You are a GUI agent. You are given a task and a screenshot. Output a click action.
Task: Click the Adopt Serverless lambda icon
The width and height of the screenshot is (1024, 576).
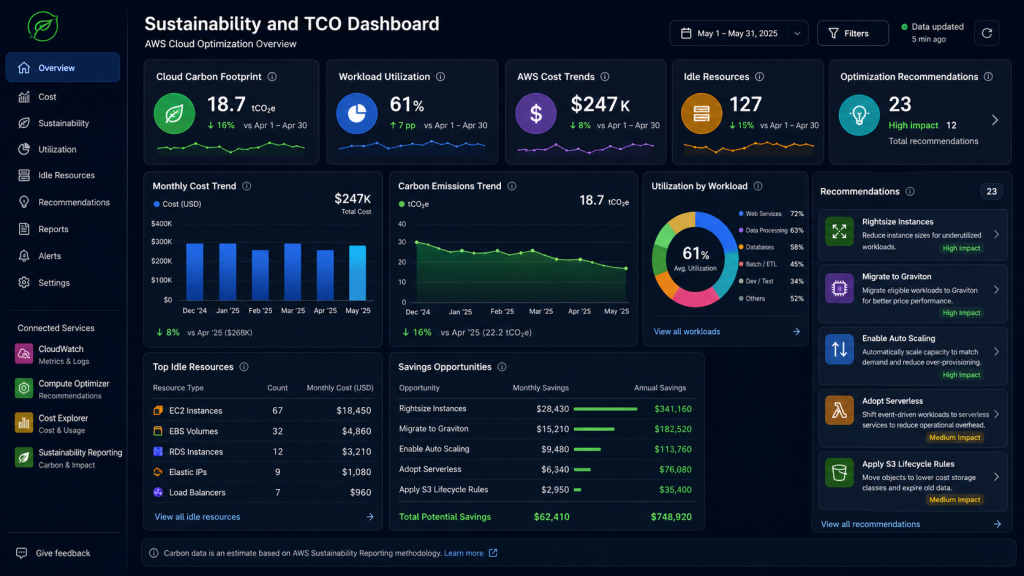839,411
